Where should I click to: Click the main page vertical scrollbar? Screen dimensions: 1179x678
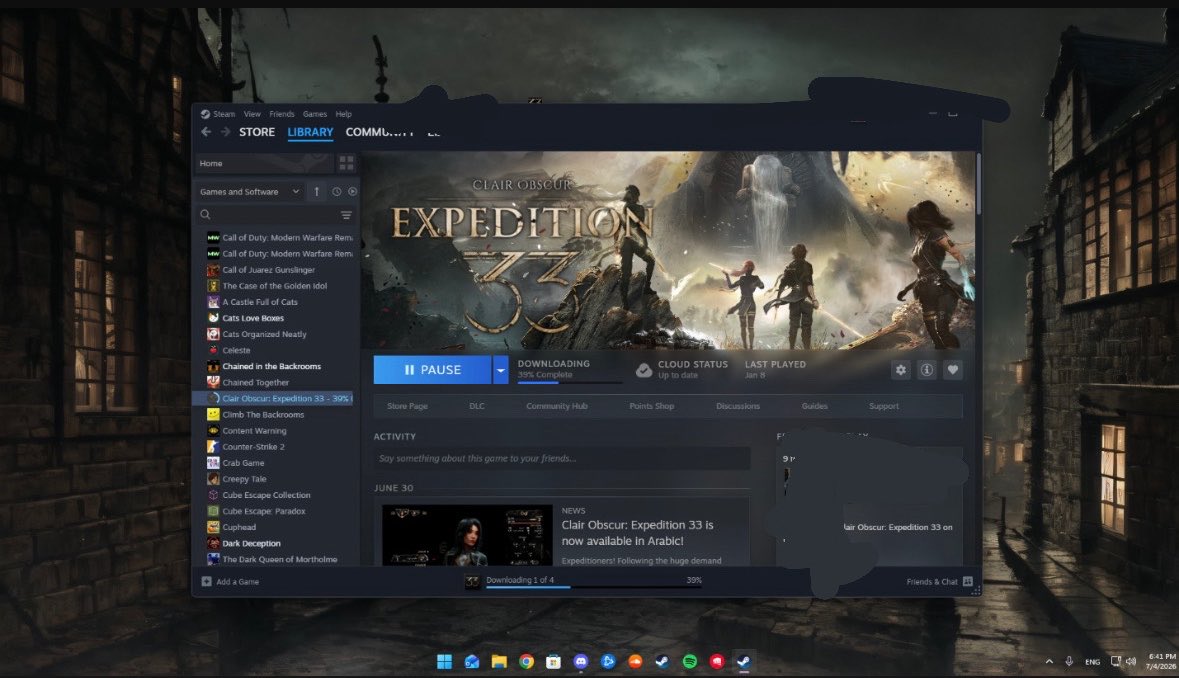coord(977,184)
